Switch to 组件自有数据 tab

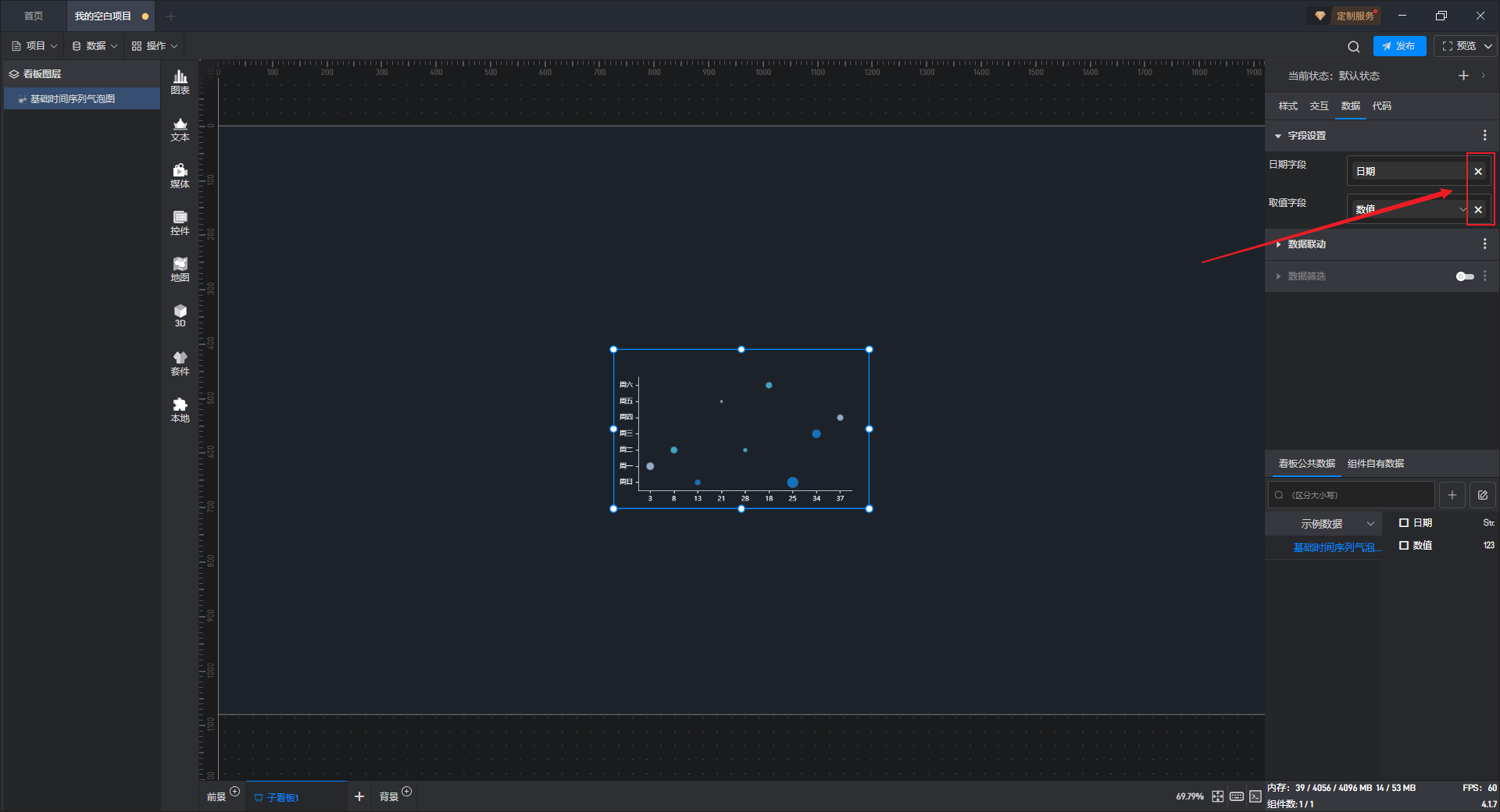[1375, 464]
